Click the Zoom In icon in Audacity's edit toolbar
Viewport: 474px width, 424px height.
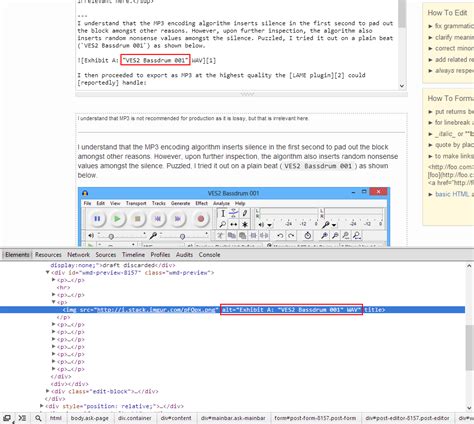[x=324, y=236]
